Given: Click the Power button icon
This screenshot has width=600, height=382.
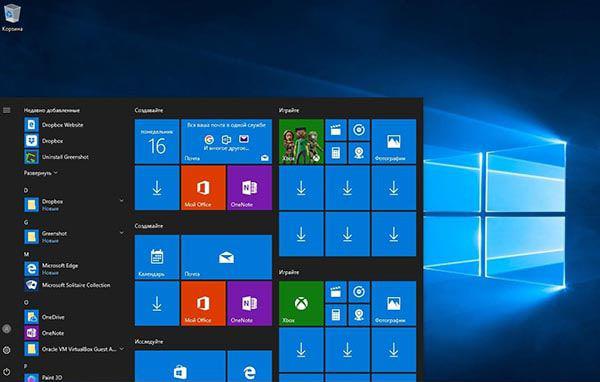Looking at the screenshot, I should (x=7, y=372).
